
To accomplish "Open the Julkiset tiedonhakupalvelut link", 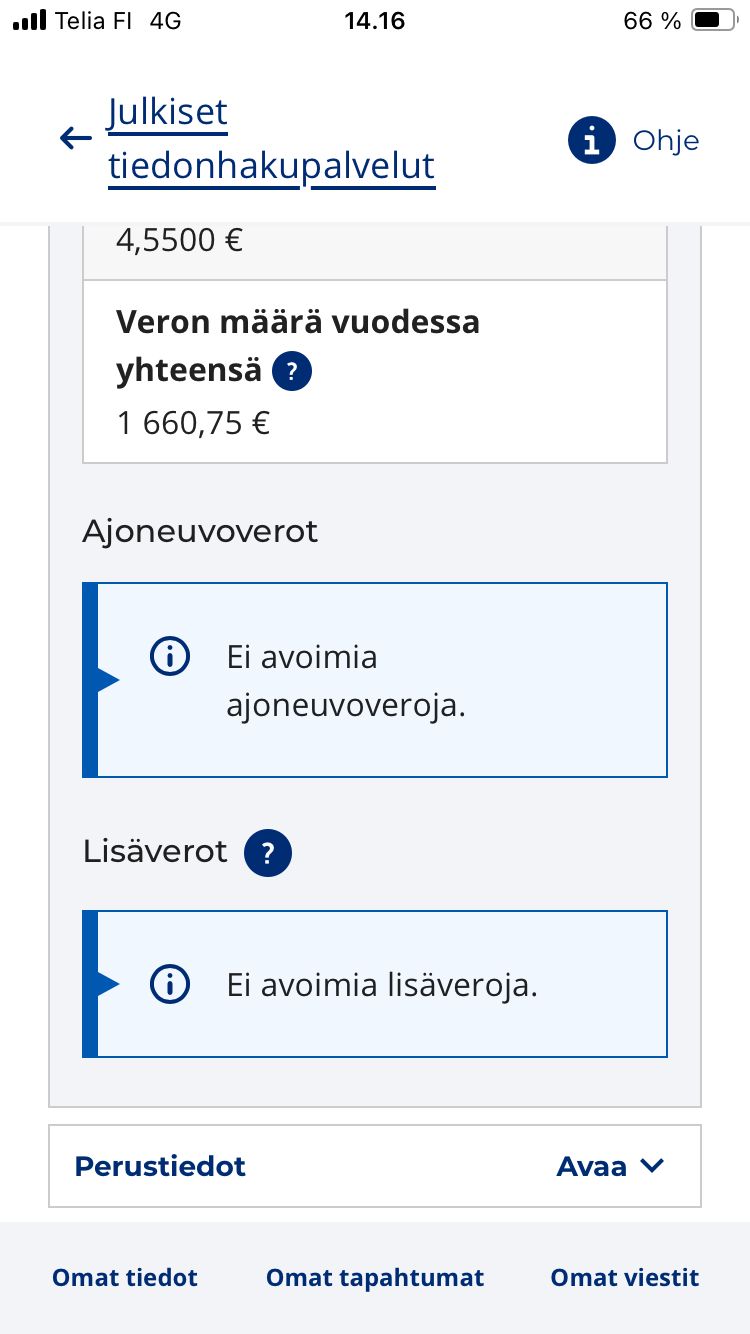I will [272, 140].
